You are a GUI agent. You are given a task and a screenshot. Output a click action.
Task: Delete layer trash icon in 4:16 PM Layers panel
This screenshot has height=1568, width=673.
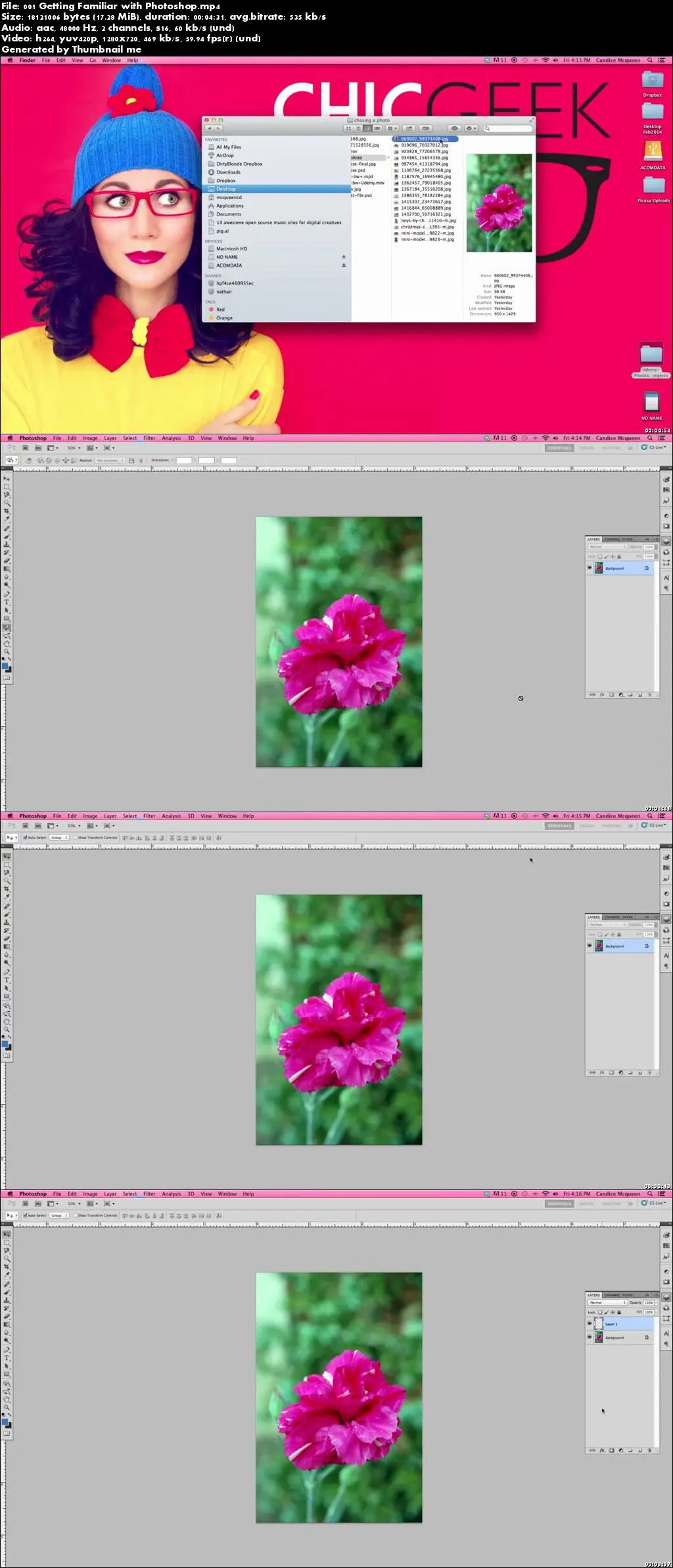click(649, 1450)
